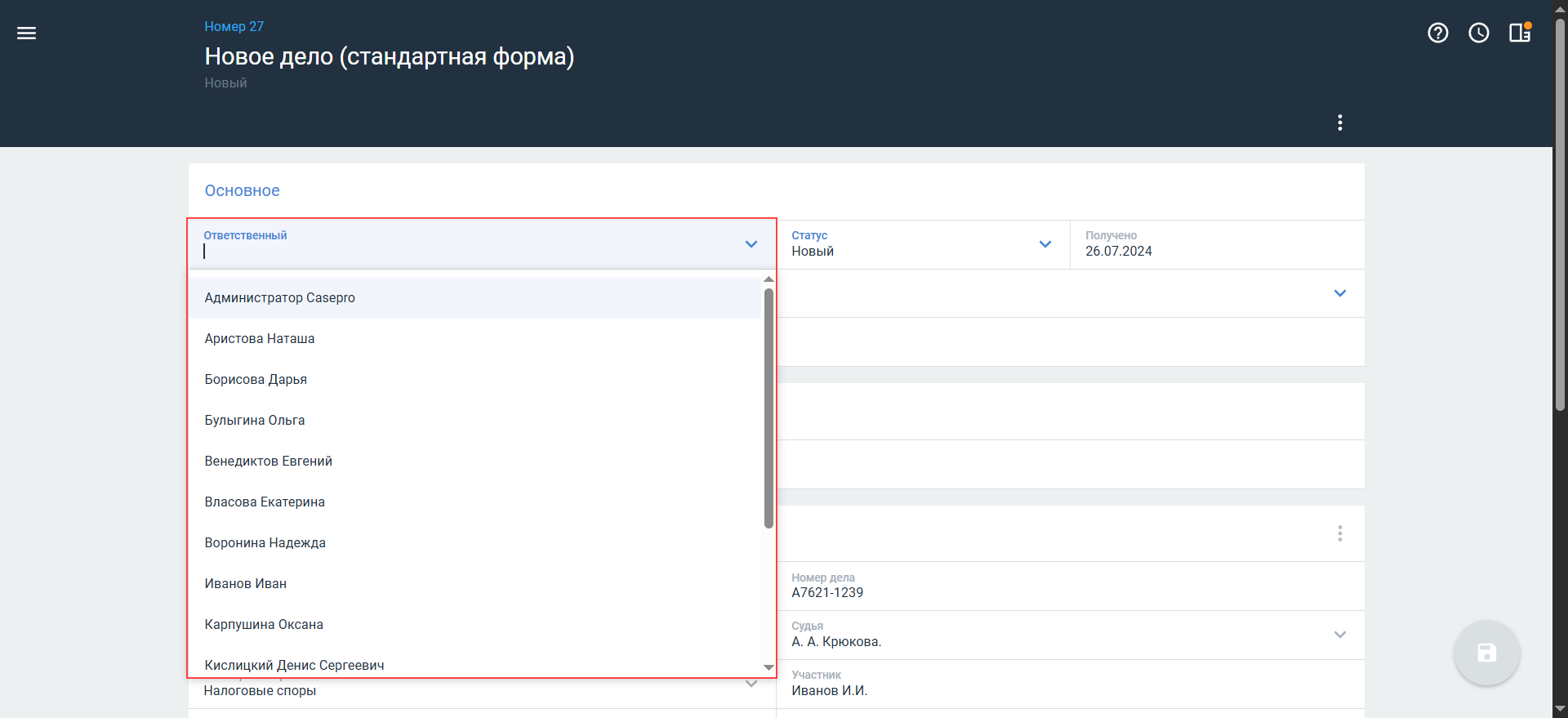Expand the Судья dropdown chevron

click(1340, 635)
